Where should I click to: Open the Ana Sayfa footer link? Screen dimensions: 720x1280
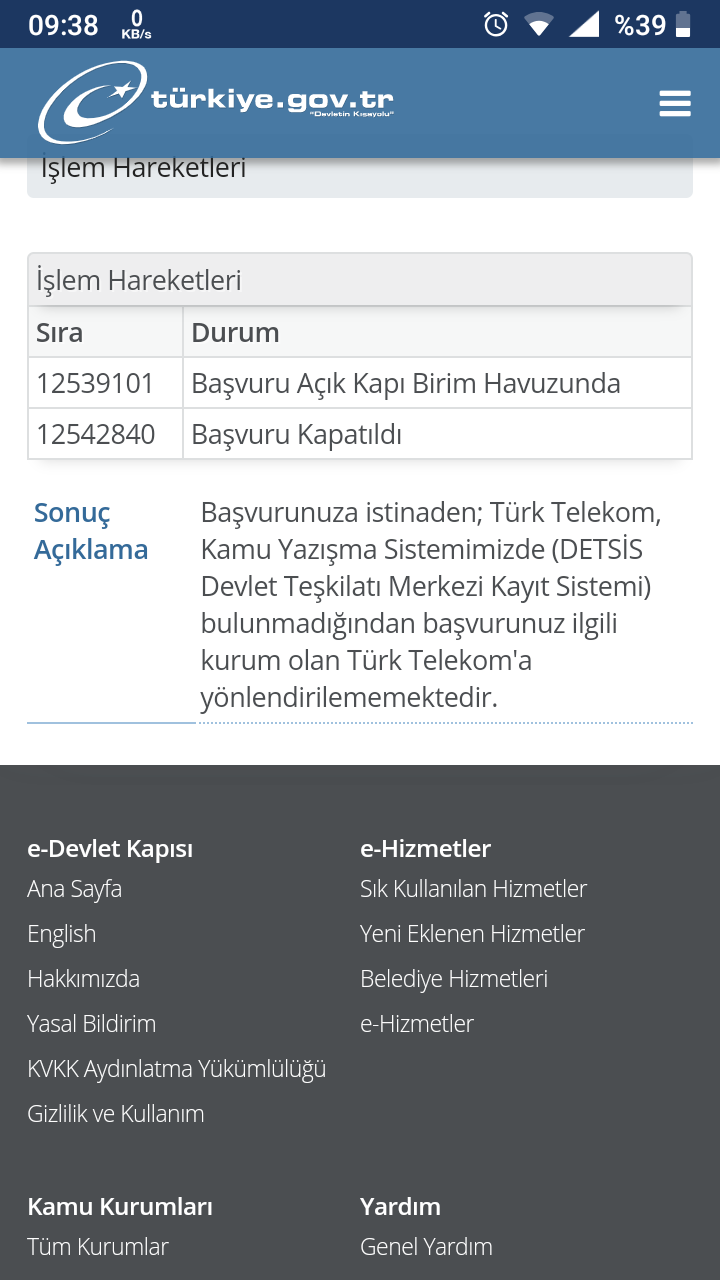coord(75,889)
